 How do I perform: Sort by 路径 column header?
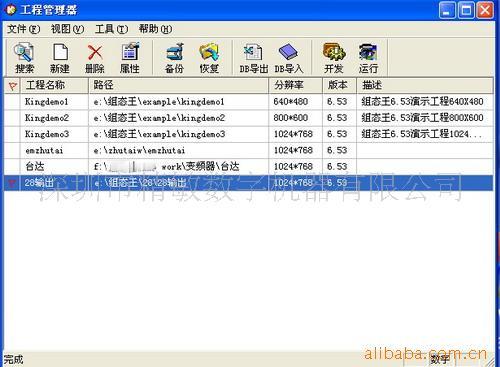[179, 85]
